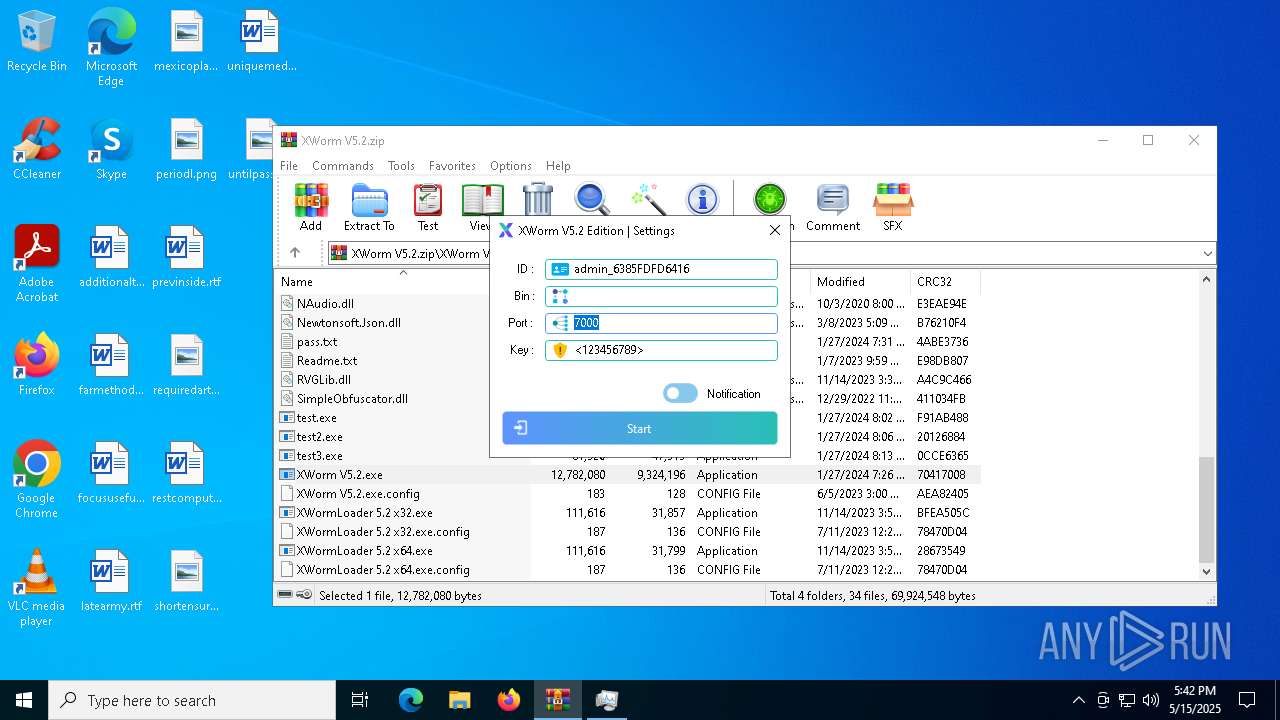Click the Comment toolbar icon
The image size is (1280, 720).
pyautogui.click(x=833, y=208)
